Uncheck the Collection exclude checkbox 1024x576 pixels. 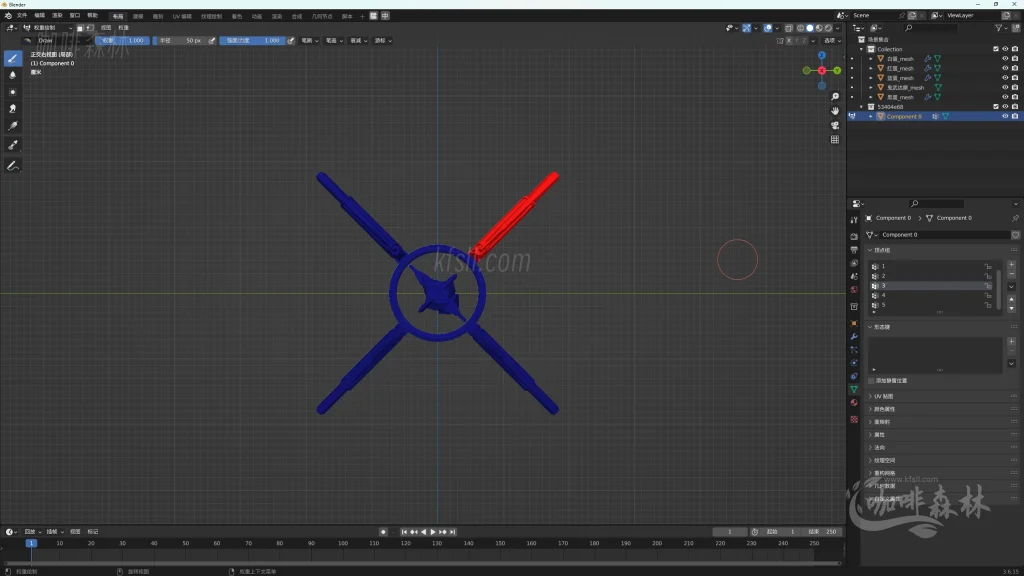(995, 49)
